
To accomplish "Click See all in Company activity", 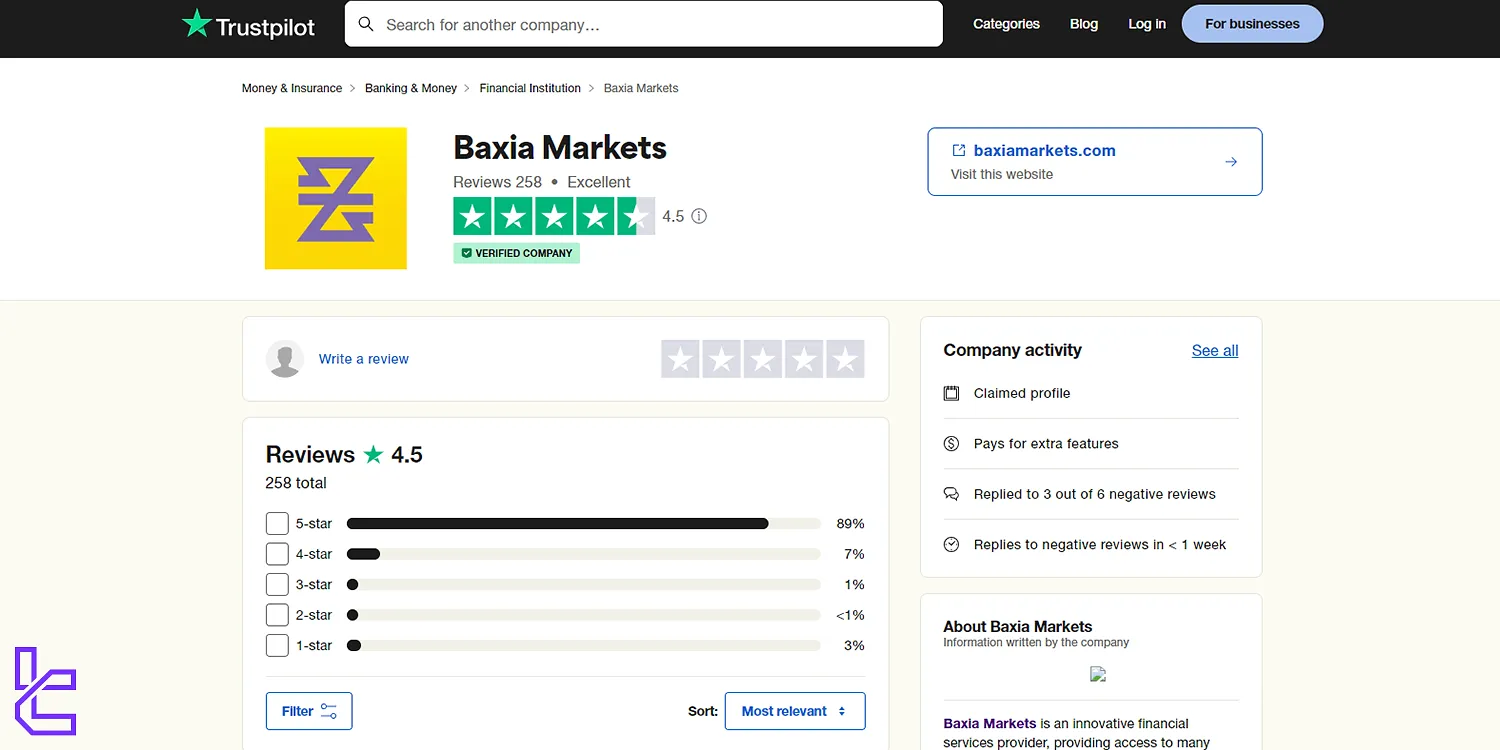I will pyautogui.click(x=1215, y=351).
